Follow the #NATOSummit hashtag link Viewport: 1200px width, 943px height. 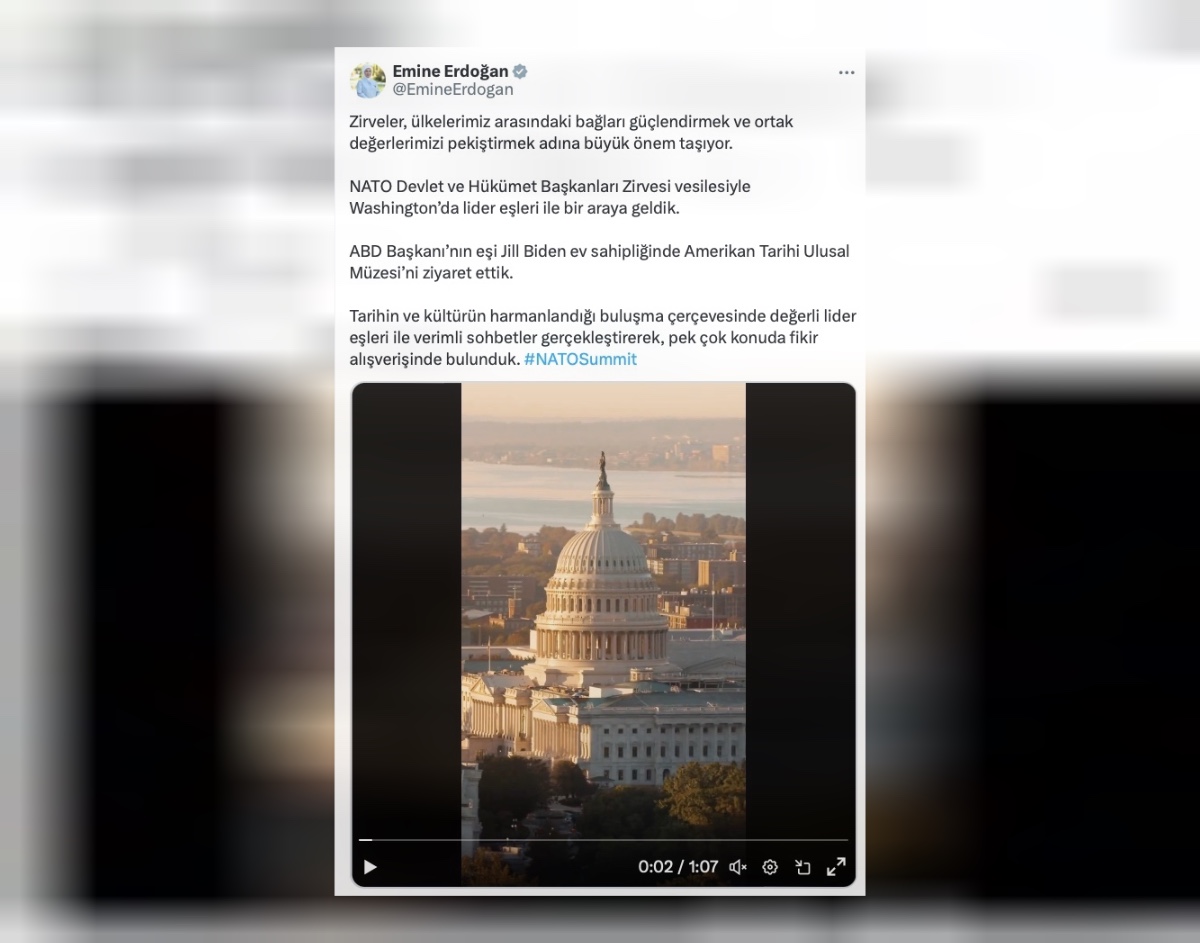coord(580,359)
